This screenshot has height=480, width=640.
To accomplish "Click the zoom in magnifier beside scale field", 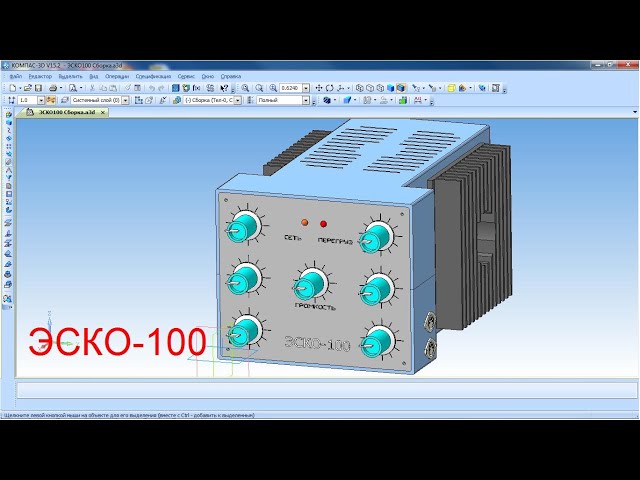I will tap(273, 88).
